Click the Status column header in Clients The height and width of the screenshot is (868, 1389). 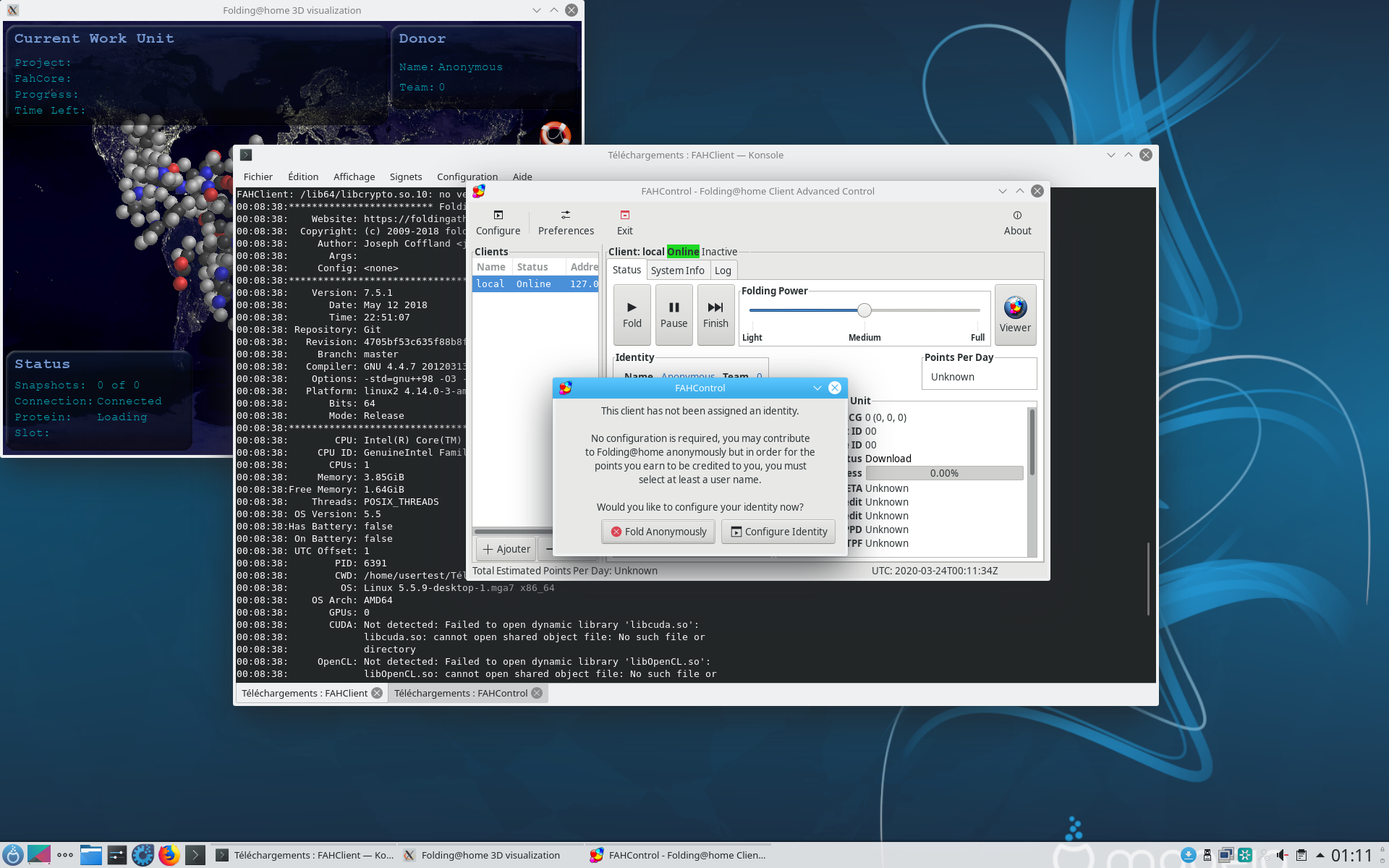tap(539, 267)
